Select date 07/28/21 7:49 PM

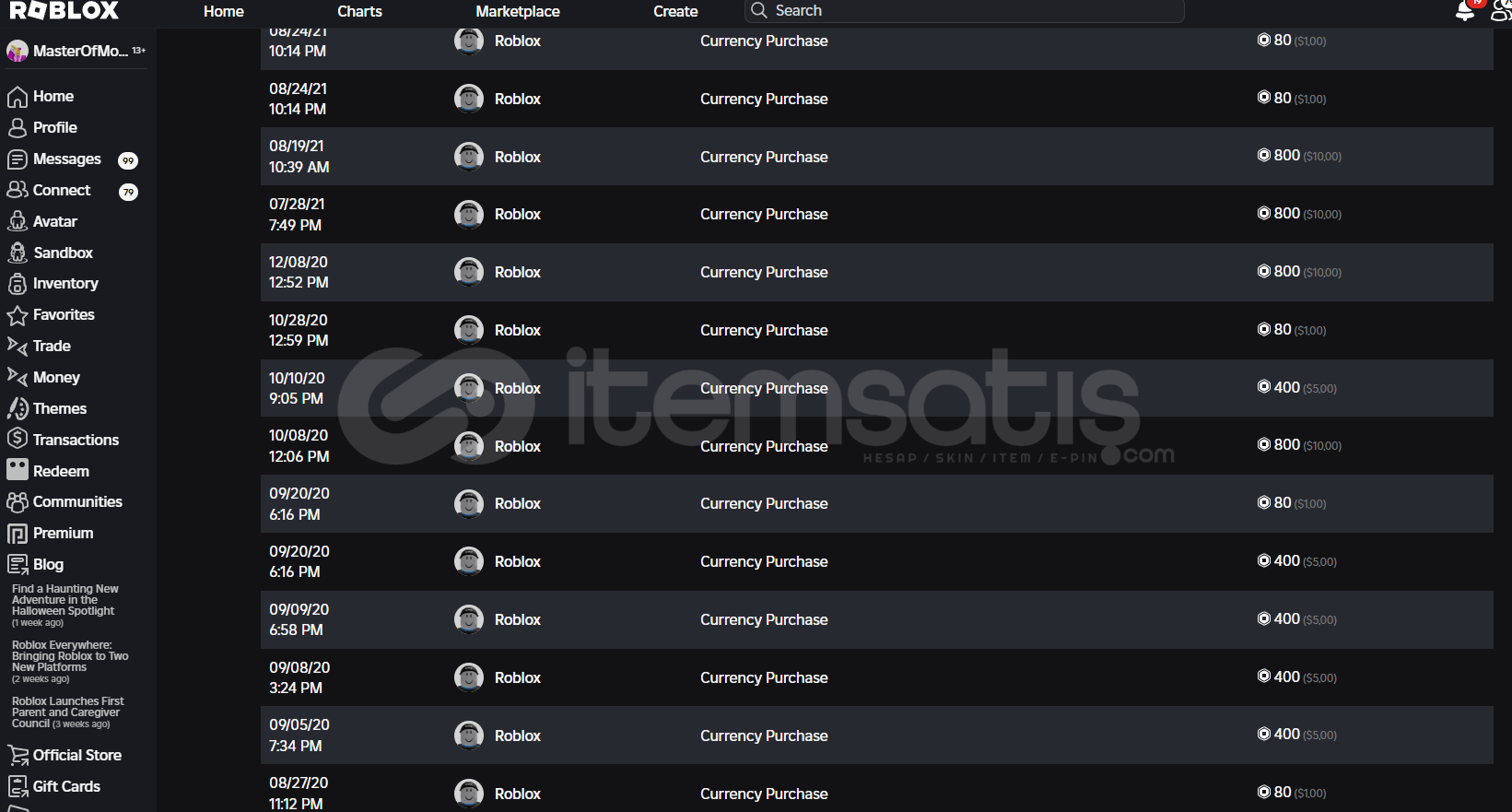[x=297, y=214]
